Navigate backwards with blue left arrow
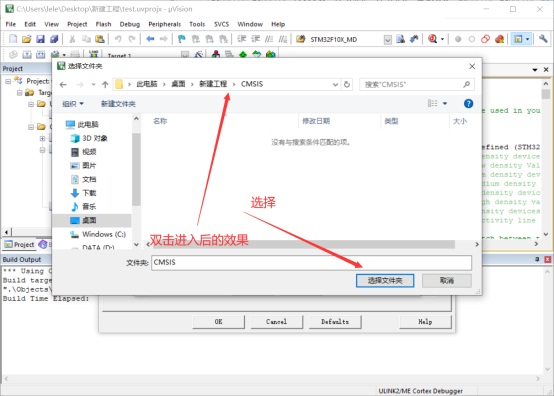Image resolution: width=554 pixels, height=396 pixels. pyautogui.click(x=150, y=39)
